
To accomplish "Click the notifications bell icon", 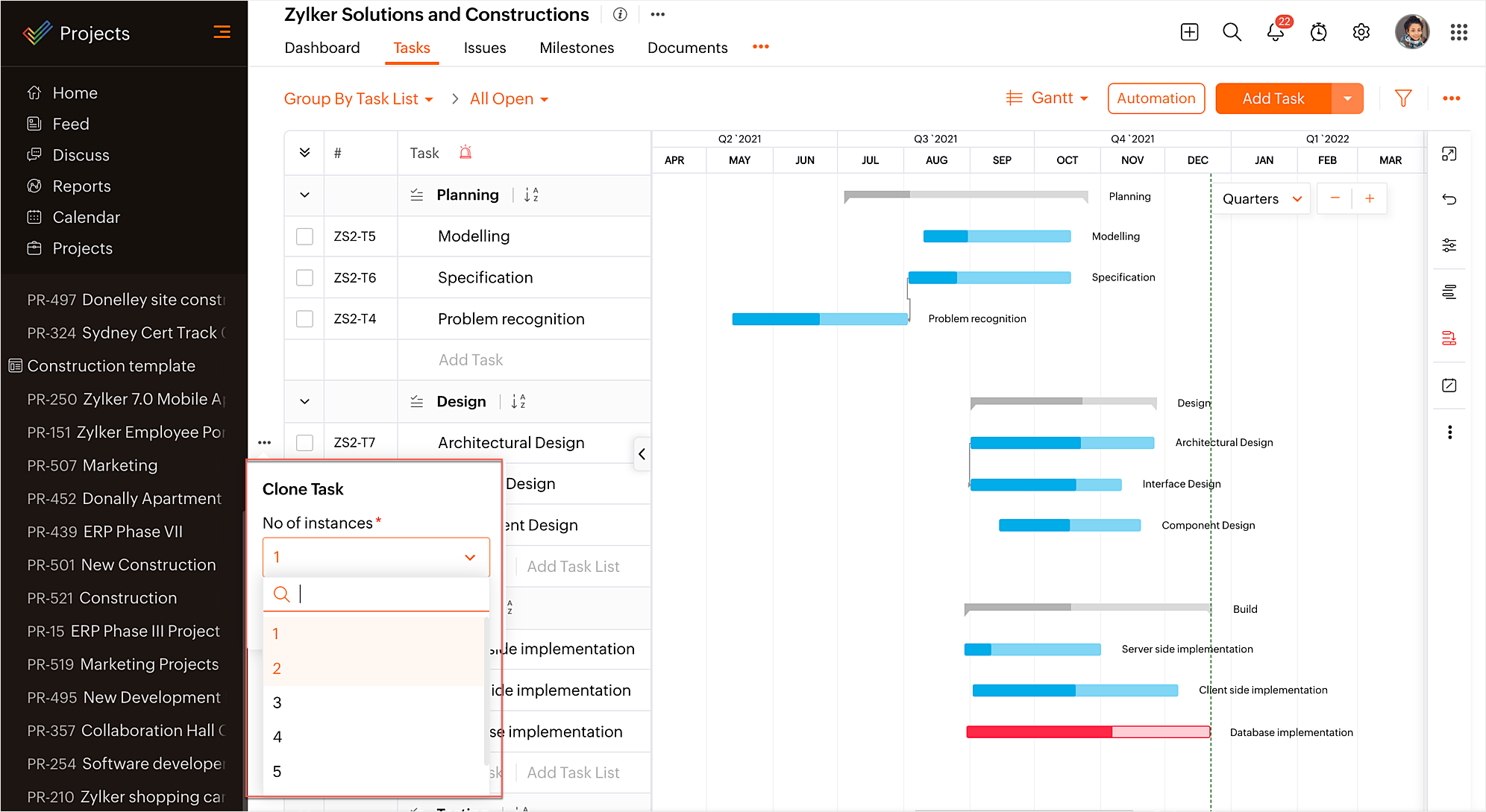I will coord(1275,33).
